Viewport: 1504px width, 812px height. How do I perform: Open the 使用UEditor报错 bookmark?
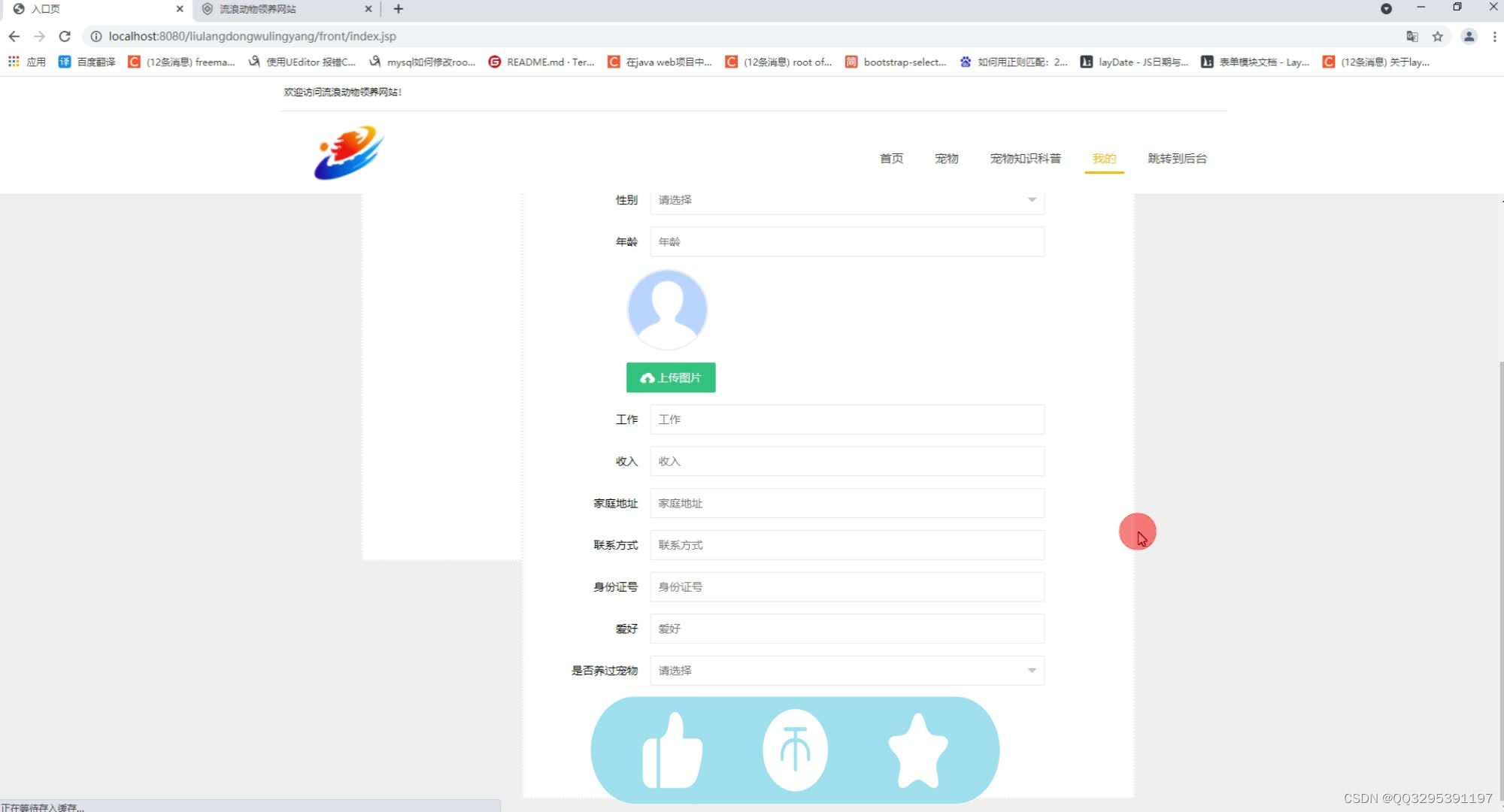[302, 62]
